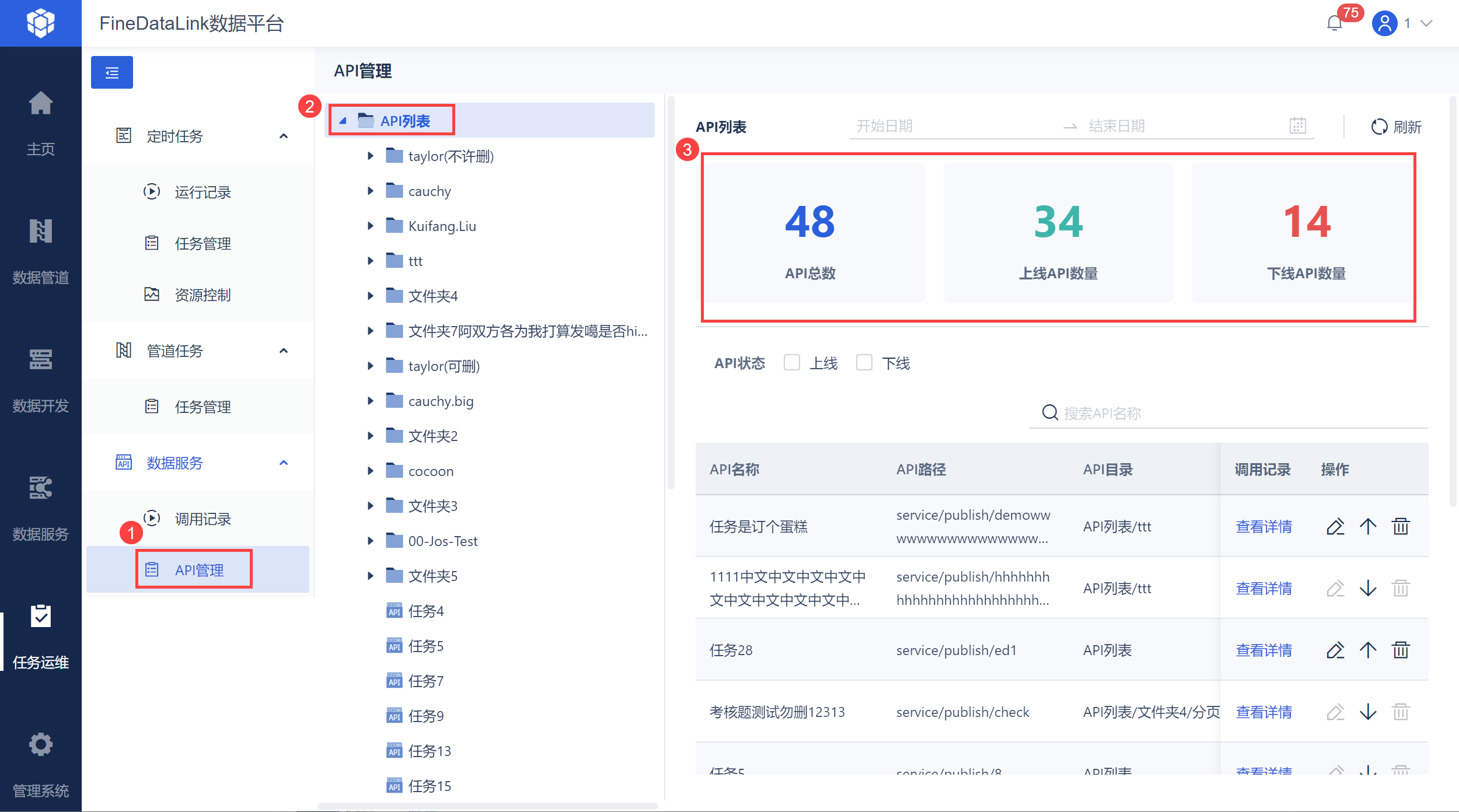Expand the cauchy folder in tree

371,191
